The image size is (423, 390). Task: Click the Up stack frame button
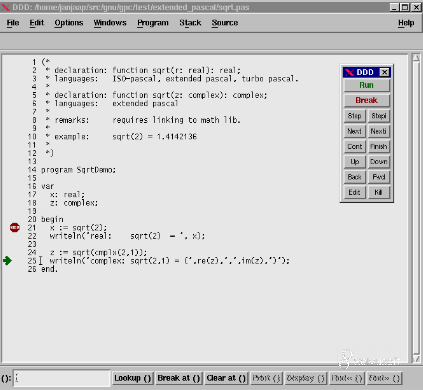[354, 162]
